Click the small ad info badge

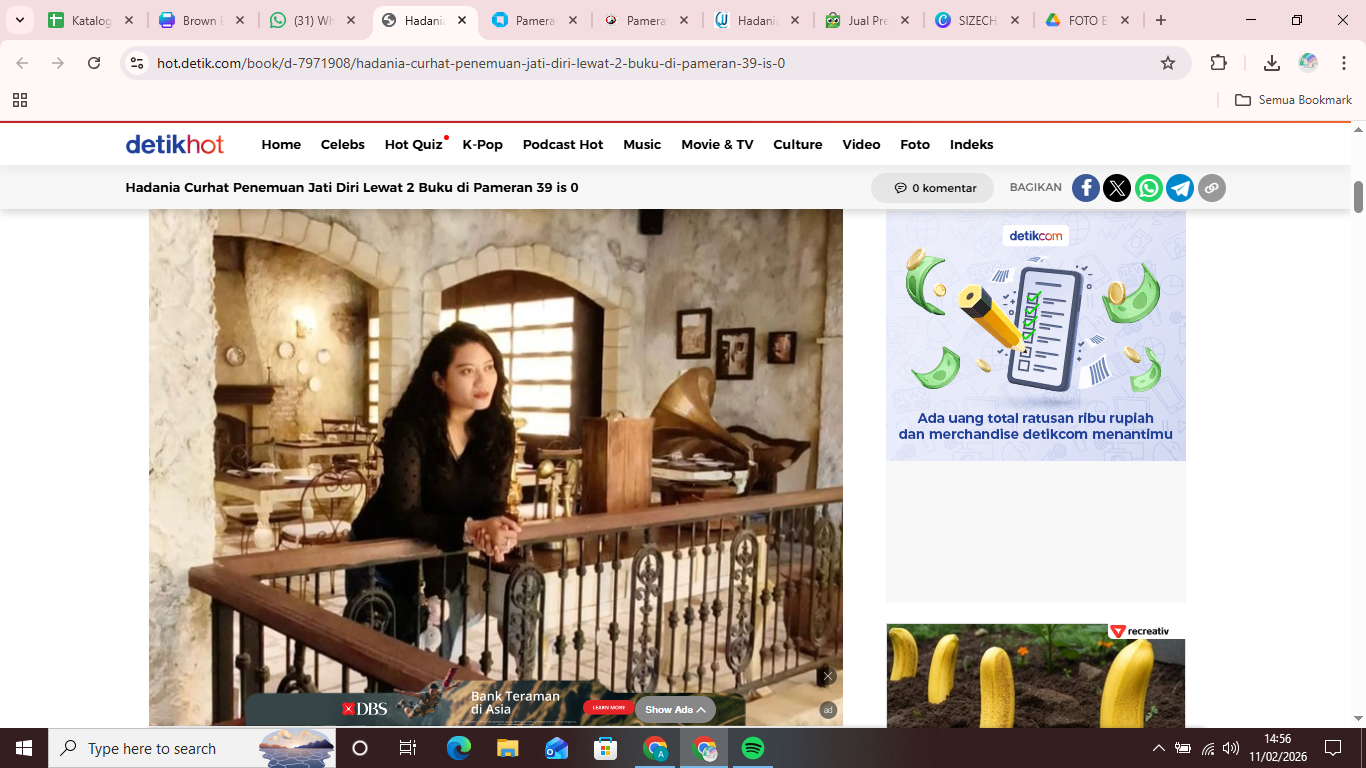tap(828, 710)
